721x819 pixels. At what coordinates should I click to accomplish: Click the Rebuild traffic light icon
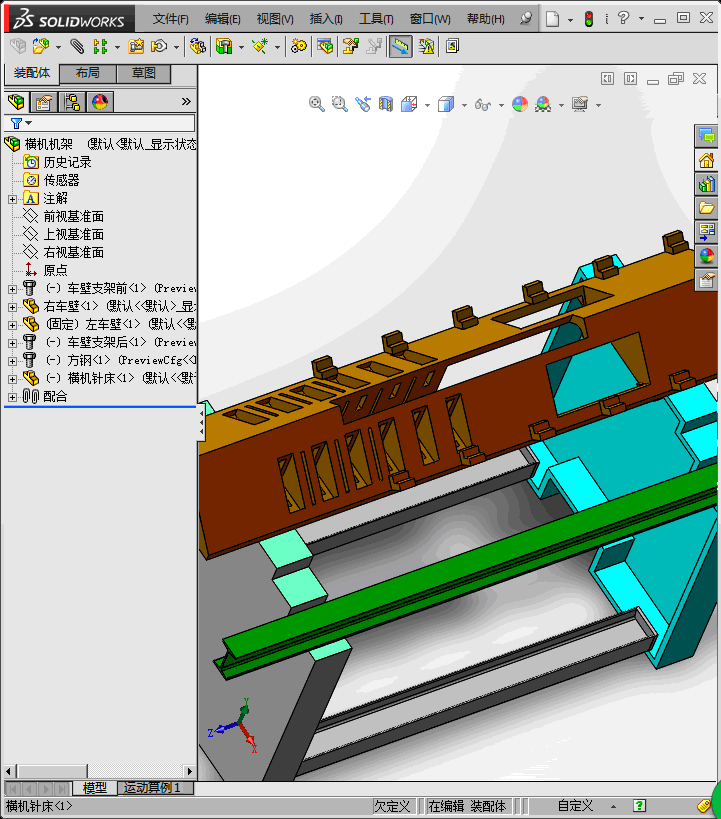(x=589, y=19)
